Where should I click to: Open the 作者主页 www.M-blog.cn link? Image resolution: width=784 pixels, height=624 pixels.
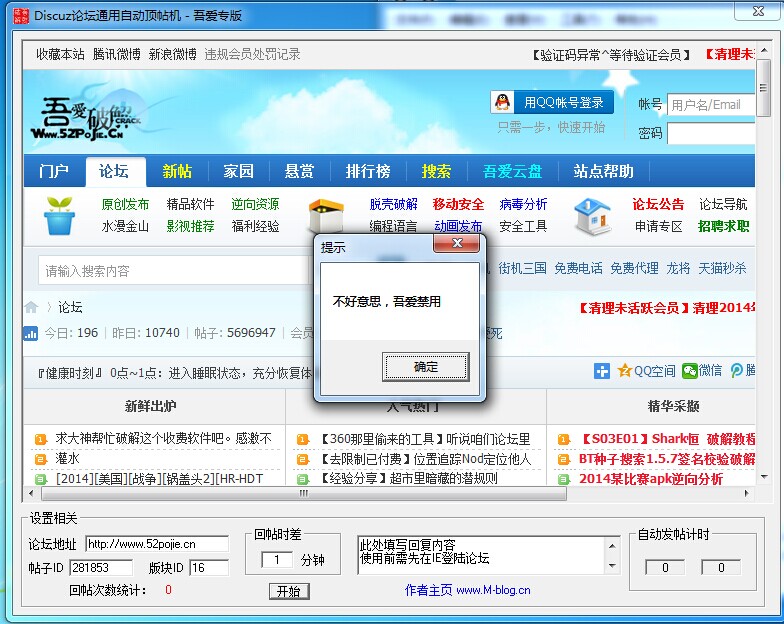tap(468, 590)
